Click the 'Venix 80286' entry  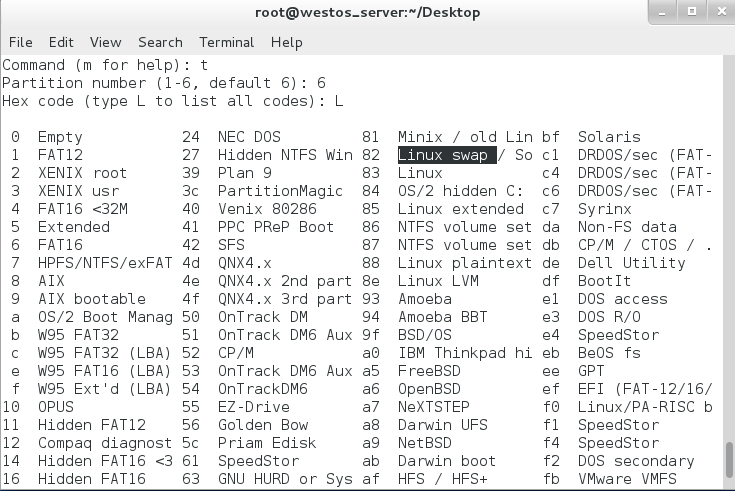click(267, 209)
